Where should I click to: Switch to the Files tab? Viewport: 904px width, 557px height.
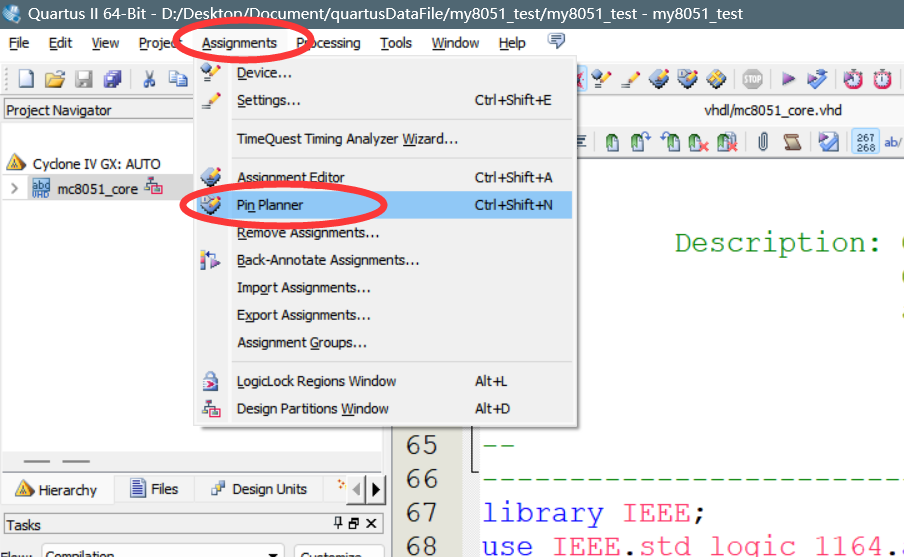click(x=154, y=489)
